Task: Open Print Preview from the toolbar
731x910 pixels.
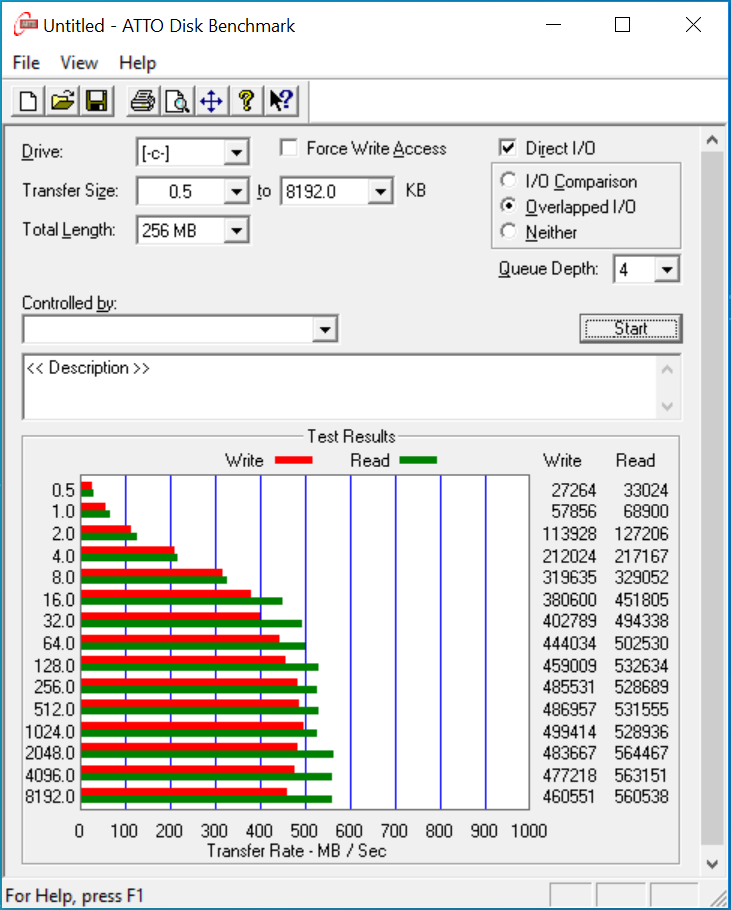Action: [x=177, y=102]
